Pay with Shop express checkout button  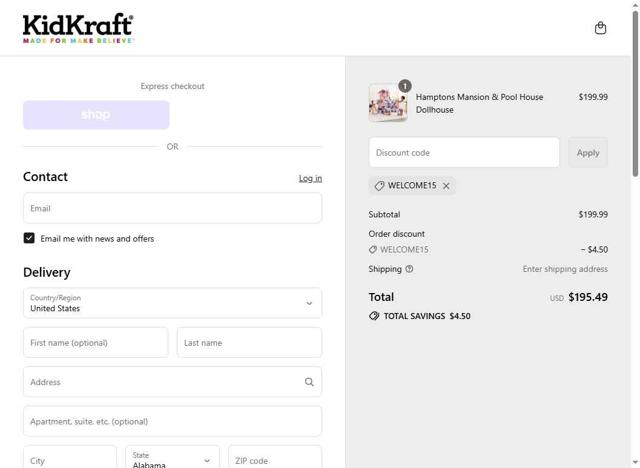coord(96,115)
